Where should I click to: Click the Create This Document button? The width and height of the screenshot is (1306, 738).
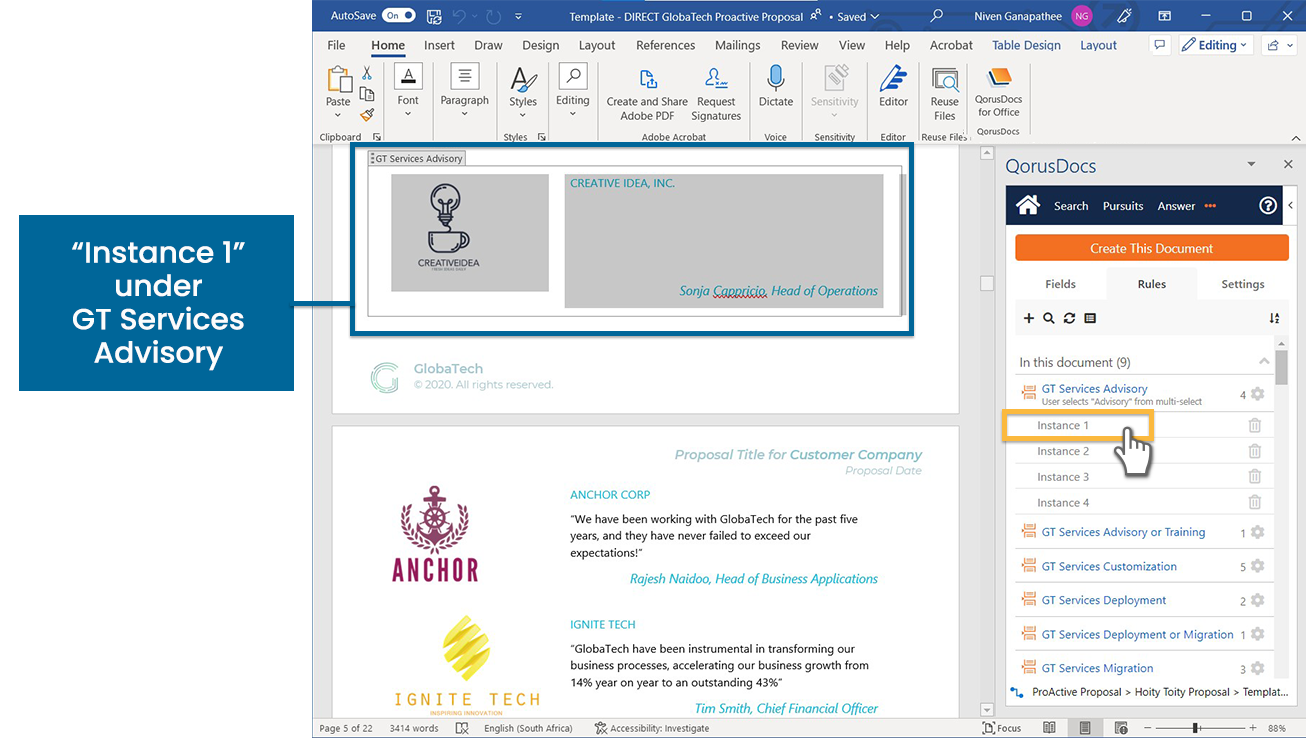point(1152,248)
